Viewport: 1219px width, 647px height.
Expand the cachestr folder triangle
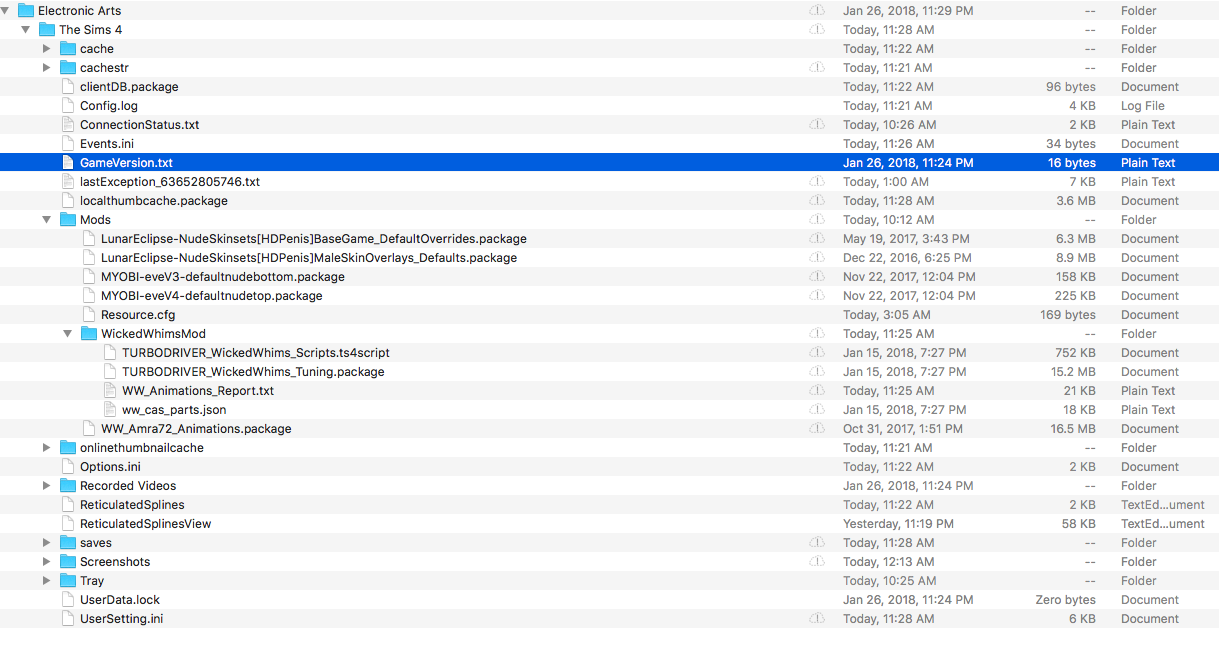pyautogui.click(x=47, y=68)
